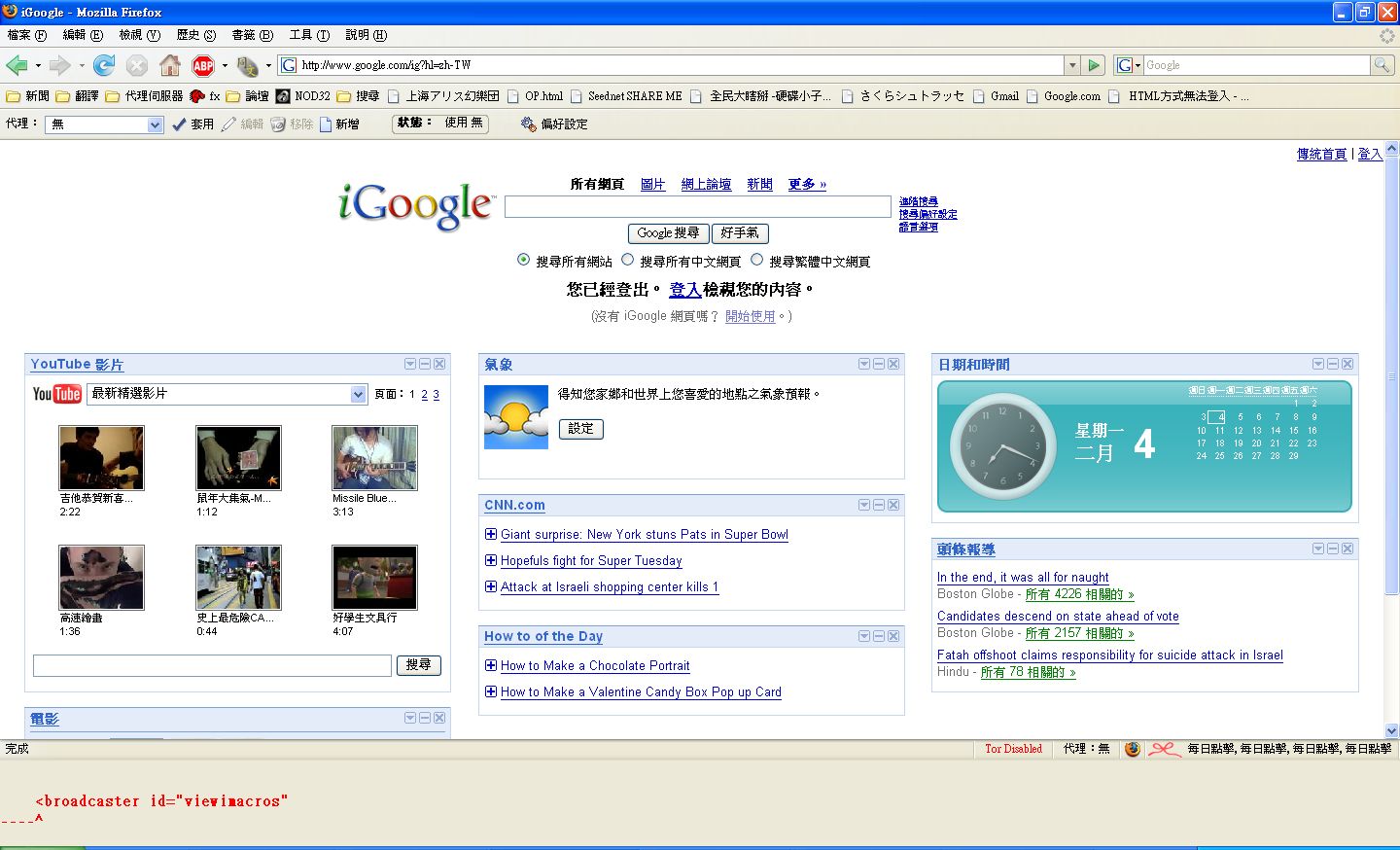The image size is (1400, 850).
Task: Switch to the 圖片 search tab link
Action: (652, 184)
